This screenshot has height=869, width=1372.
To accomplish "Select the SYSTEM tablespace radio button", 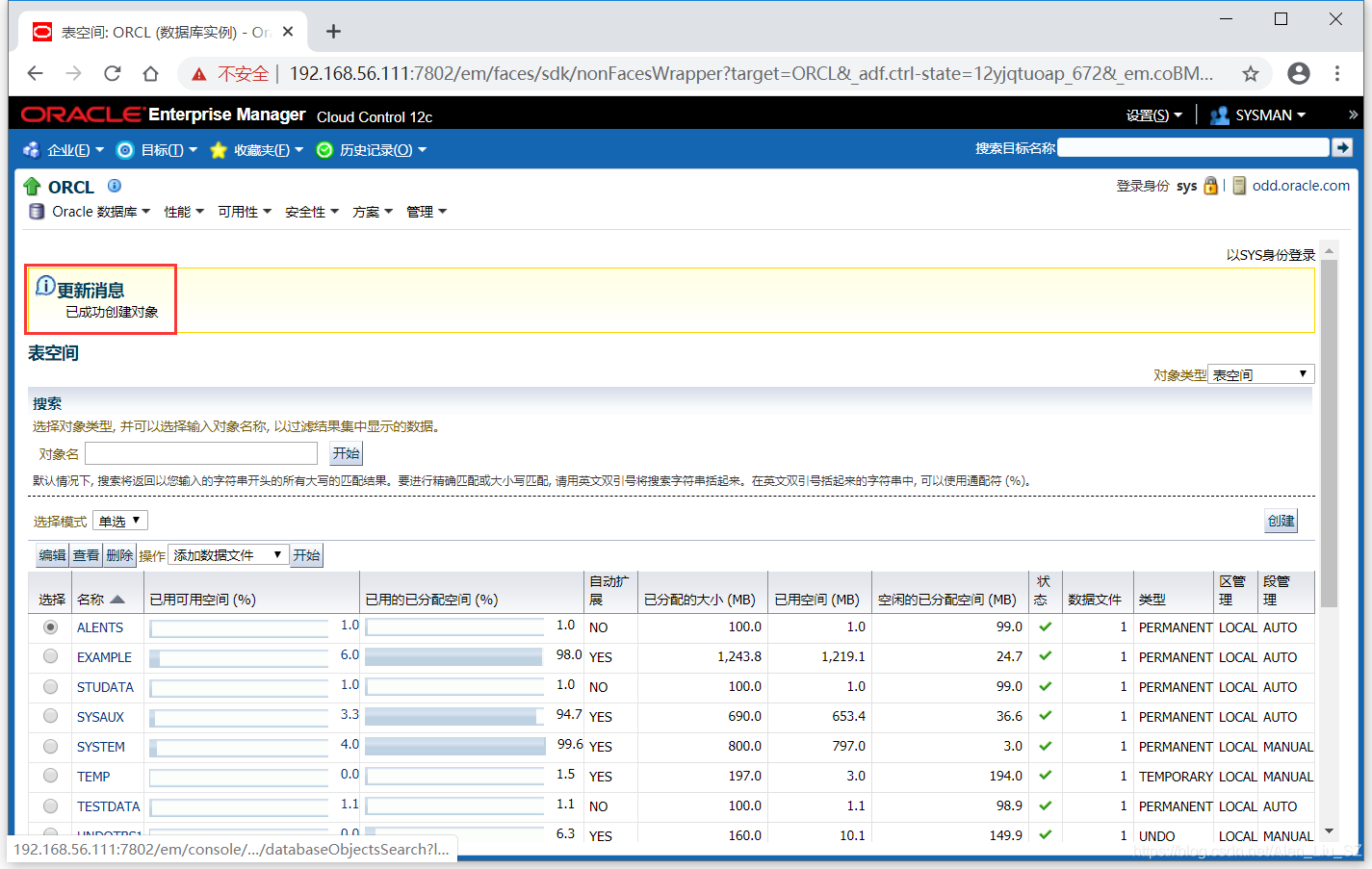I will coord(50,746).
